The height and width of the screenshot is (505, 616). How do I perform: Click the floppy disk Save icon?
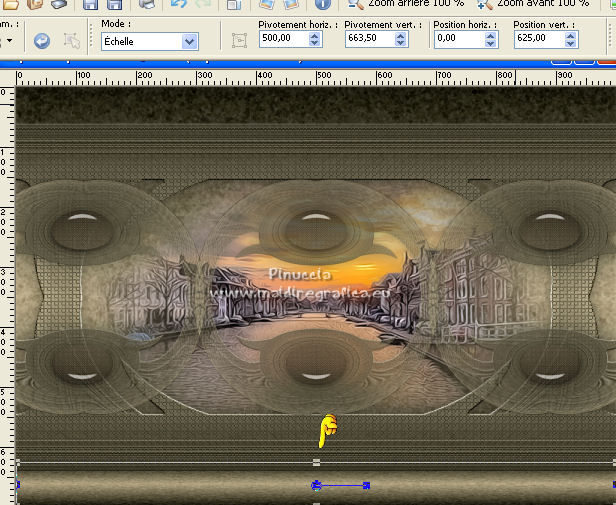point(89,4)
